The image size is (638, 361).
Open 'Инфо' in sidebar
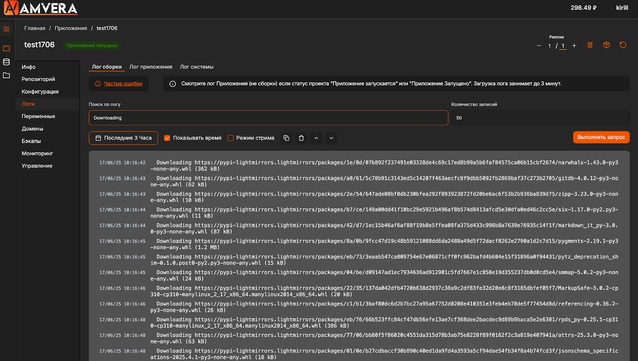click(x=28, y=67)
